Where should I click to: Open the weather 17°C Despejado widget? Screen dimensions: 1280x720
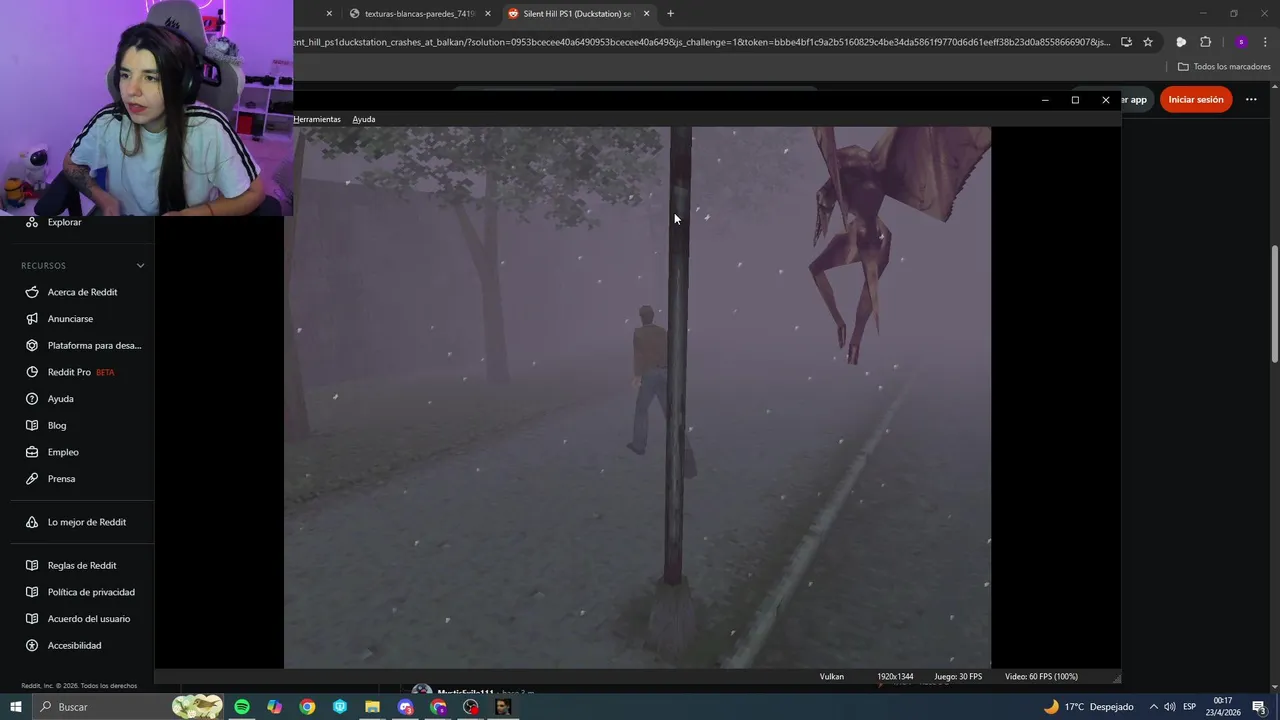point(1088,707)
